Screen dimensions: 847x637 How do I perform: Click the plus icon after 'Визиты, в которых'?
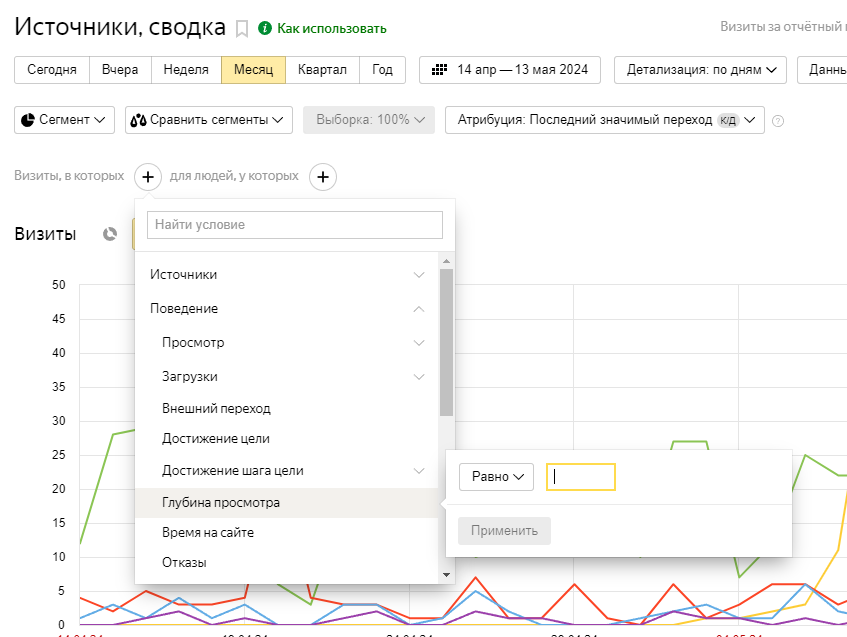point(147,177)
